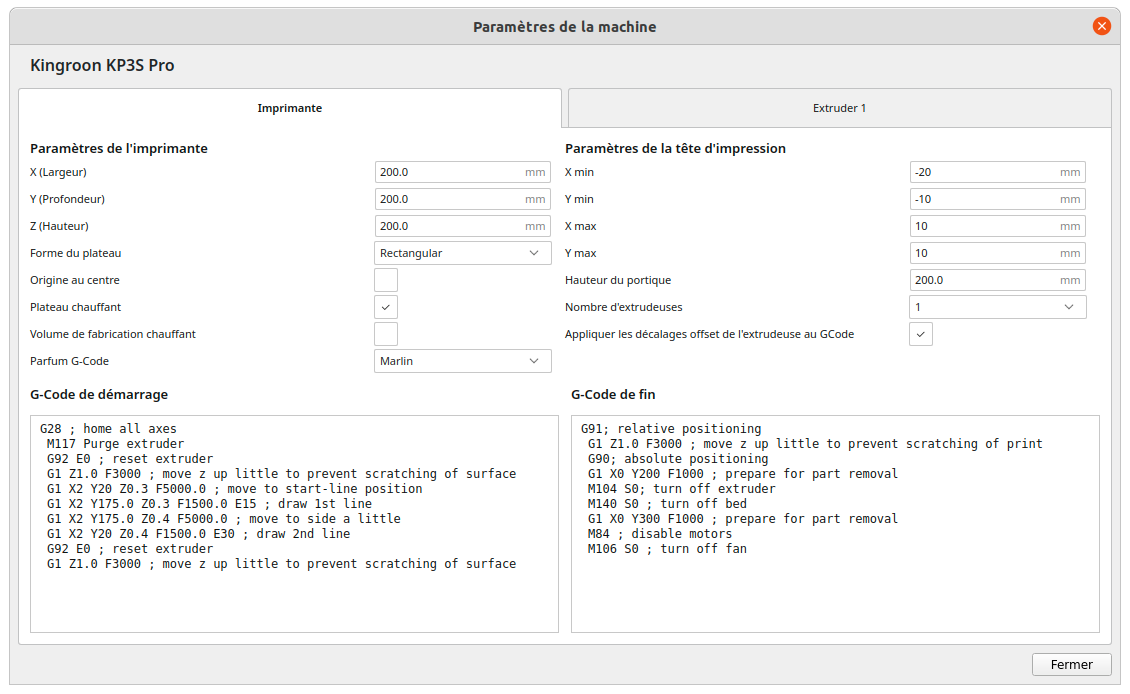Toggle Appliquer les décalages offset checkbox
The width and height of the screenshot is (1130, 694).
pos(920,334)
